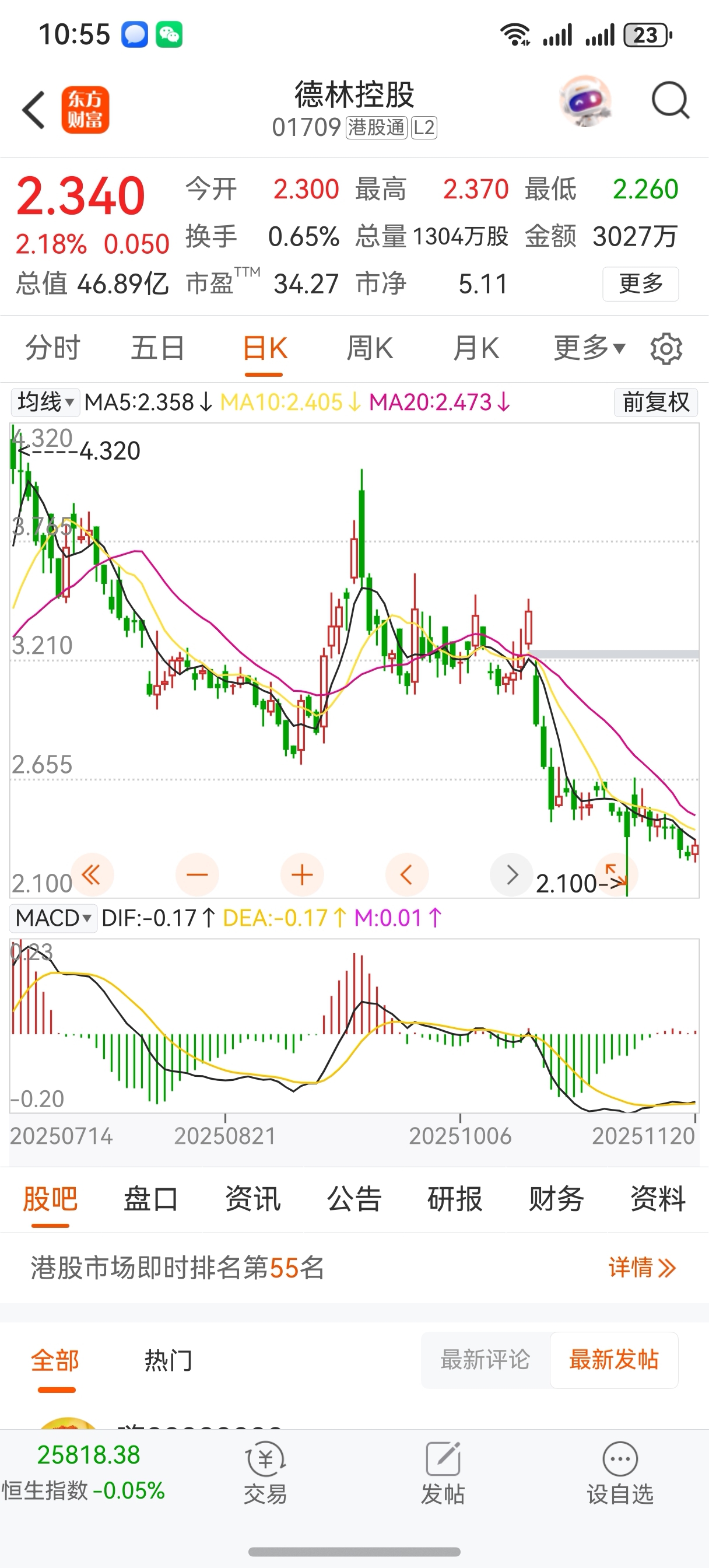Tap the 港股通 badge
The width and height of the screenshot is (709, 1568).
tap(376, 128)
